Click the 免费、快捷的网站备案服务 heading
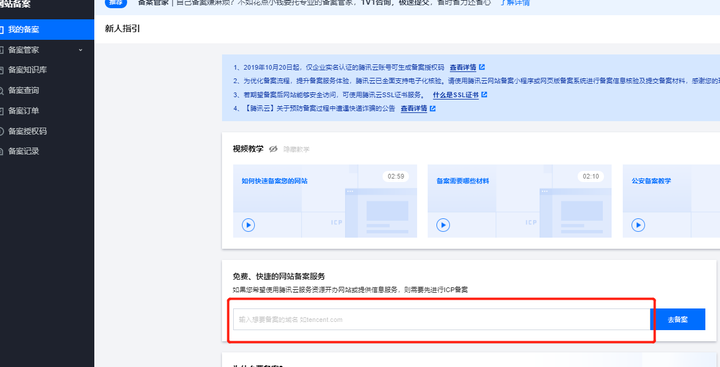Viewport: 720px width, 367px height. [x=279, y=277]
